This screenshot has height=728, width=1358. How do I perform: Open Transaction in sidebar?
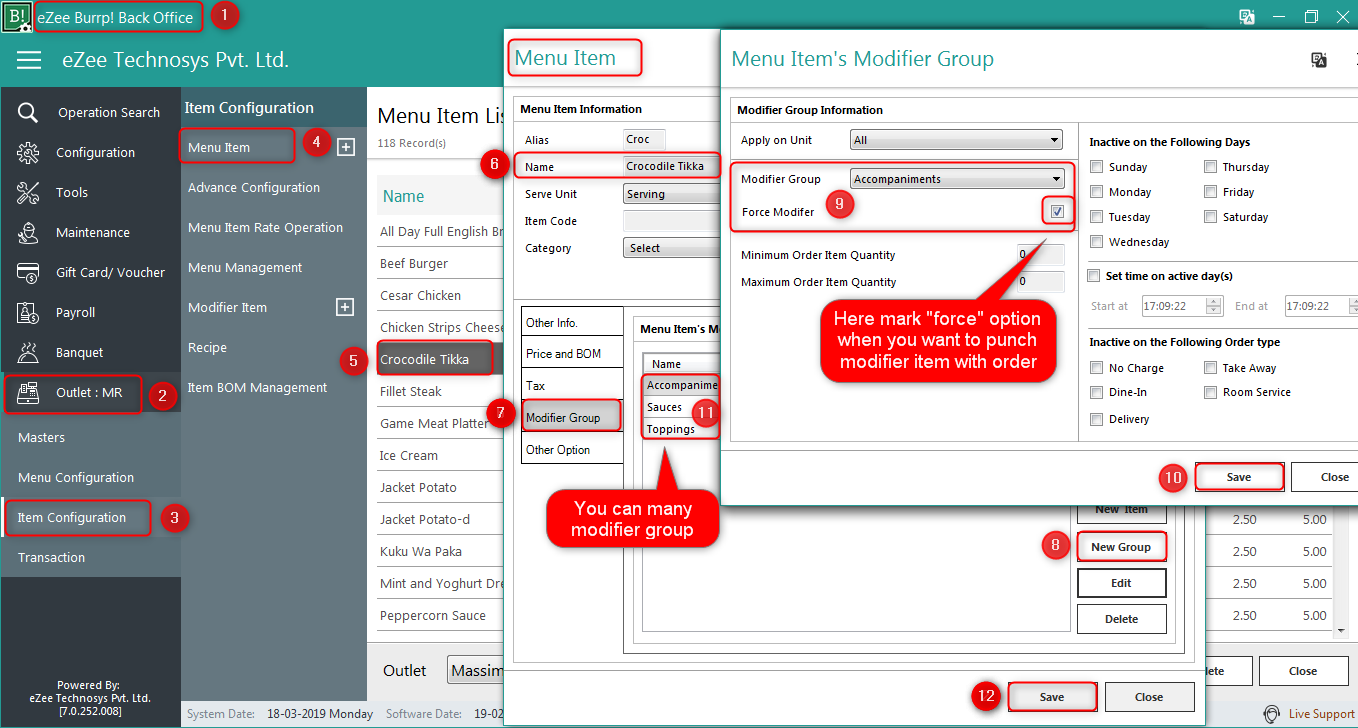click(x=51, y=557)
